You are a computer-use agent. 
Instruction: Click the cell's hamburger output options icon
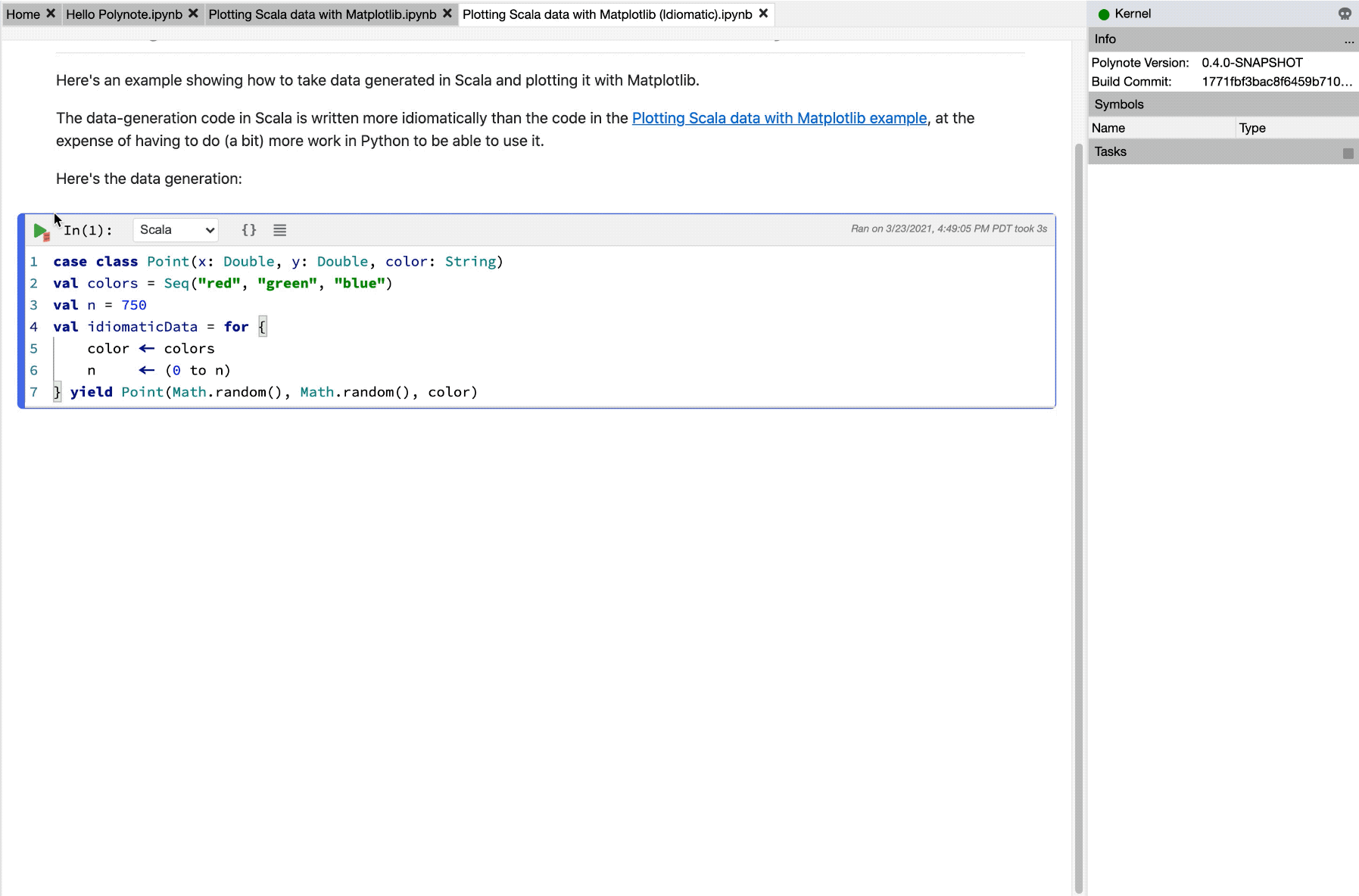[x=279, y=230]
